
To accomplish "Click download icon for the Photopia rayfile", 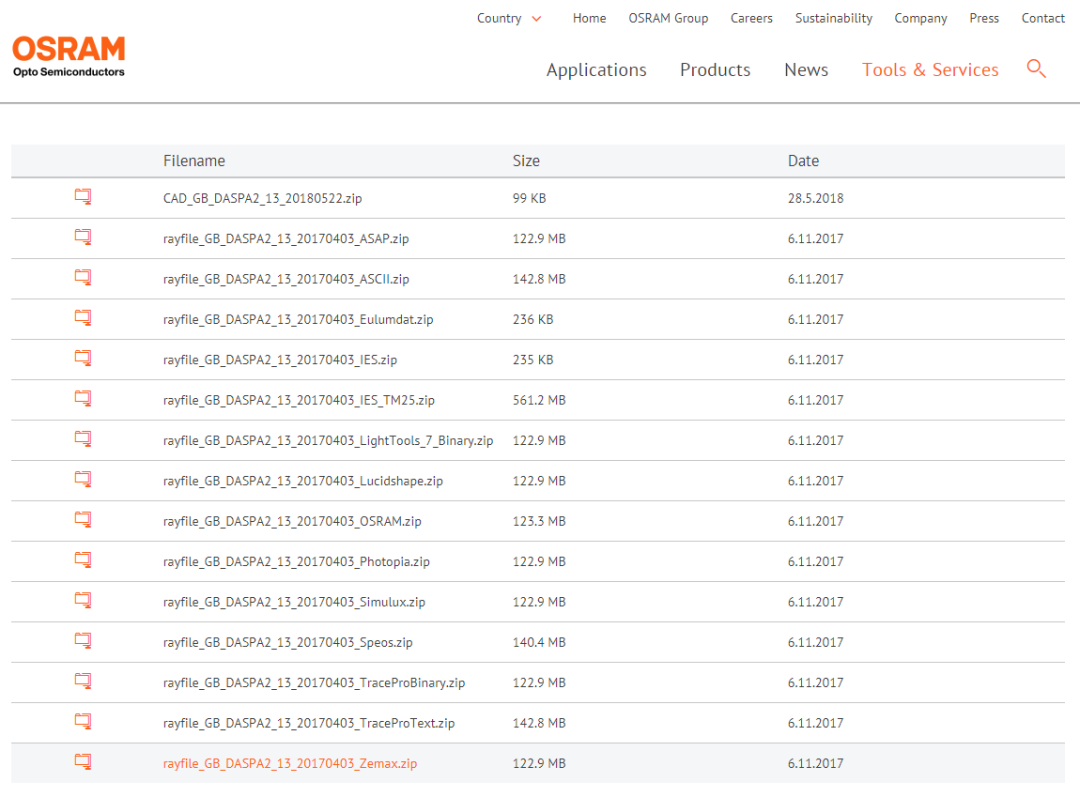I will 83,561.
